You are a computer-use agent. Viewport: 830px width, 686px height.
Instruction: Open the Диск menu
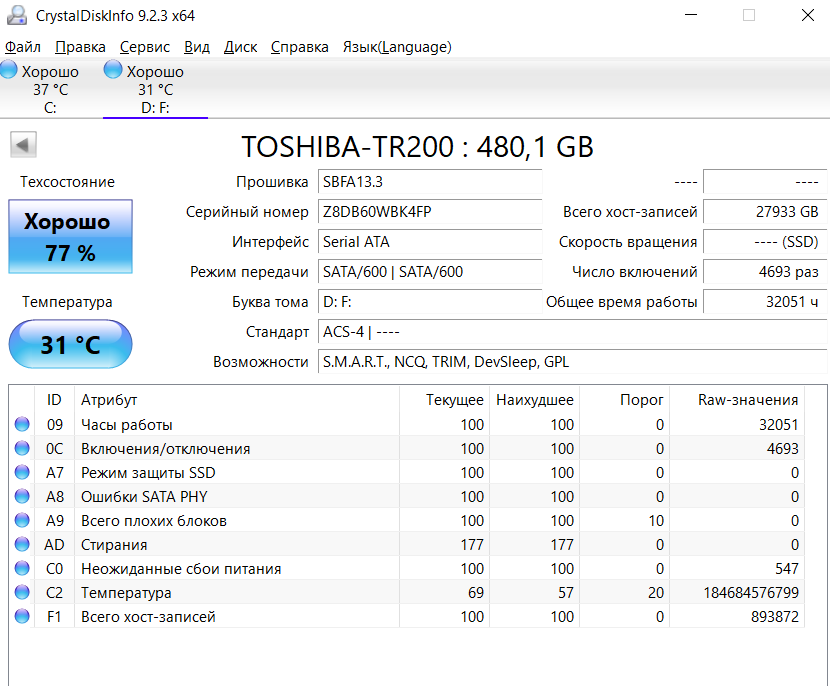coord(240,47)
